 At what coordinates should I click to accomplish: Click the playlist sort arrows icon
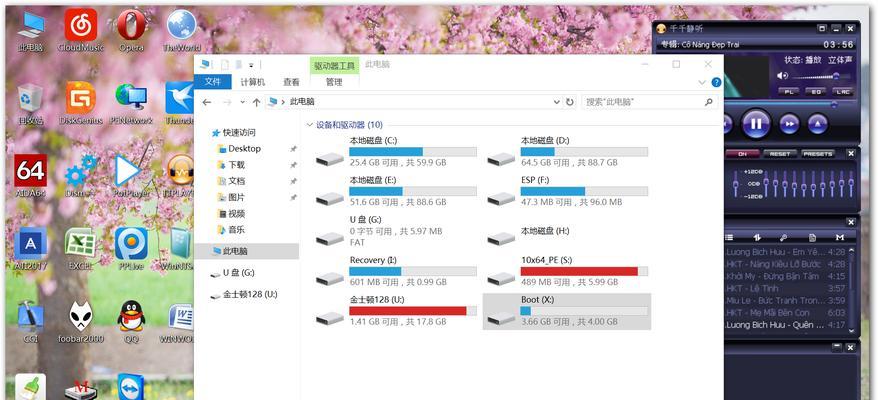pos(757,238)
